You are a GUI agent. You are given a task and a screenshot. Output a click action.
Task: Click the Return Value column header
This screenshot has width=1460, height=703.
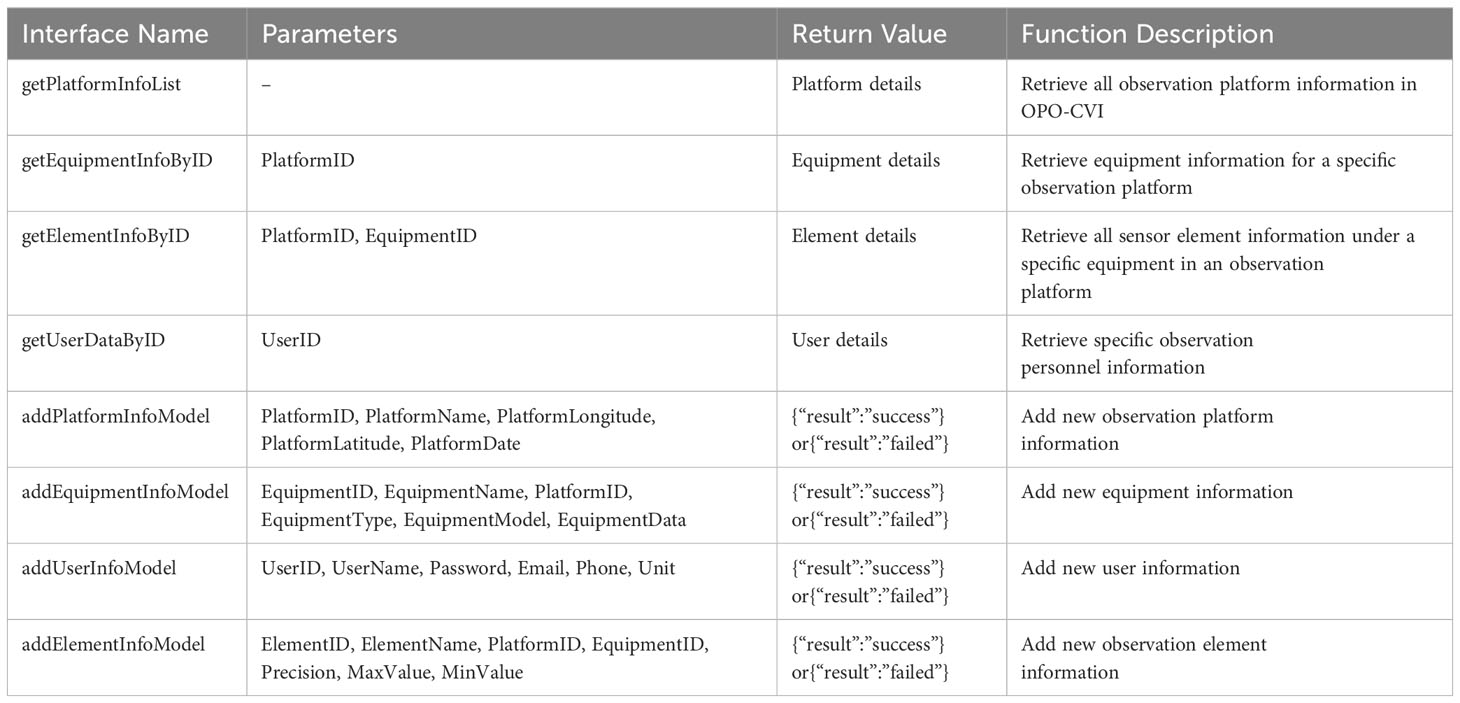[869, 34]
